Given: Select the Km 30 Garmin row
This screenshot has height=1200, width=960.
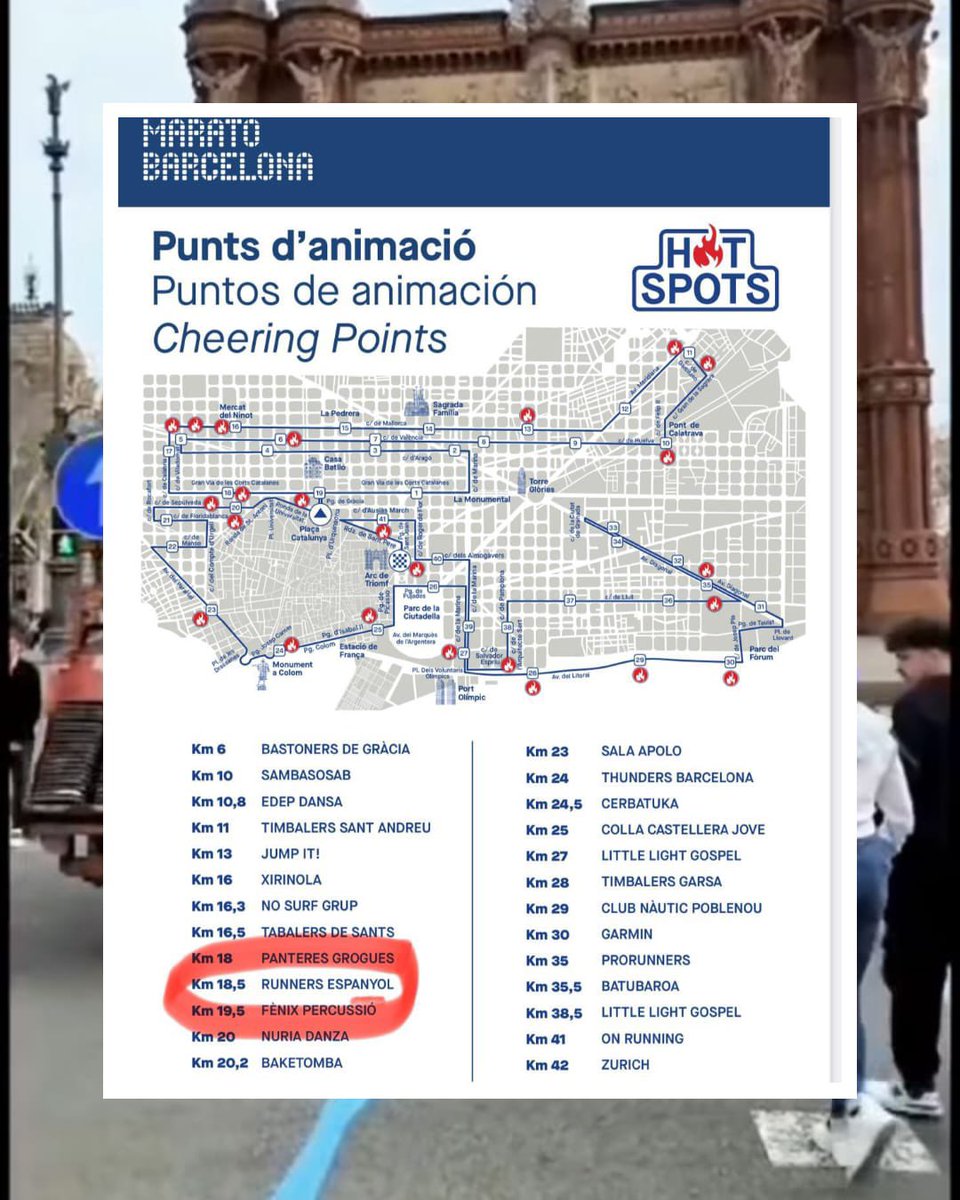Looking at the screenshot, I should (589, 934).
